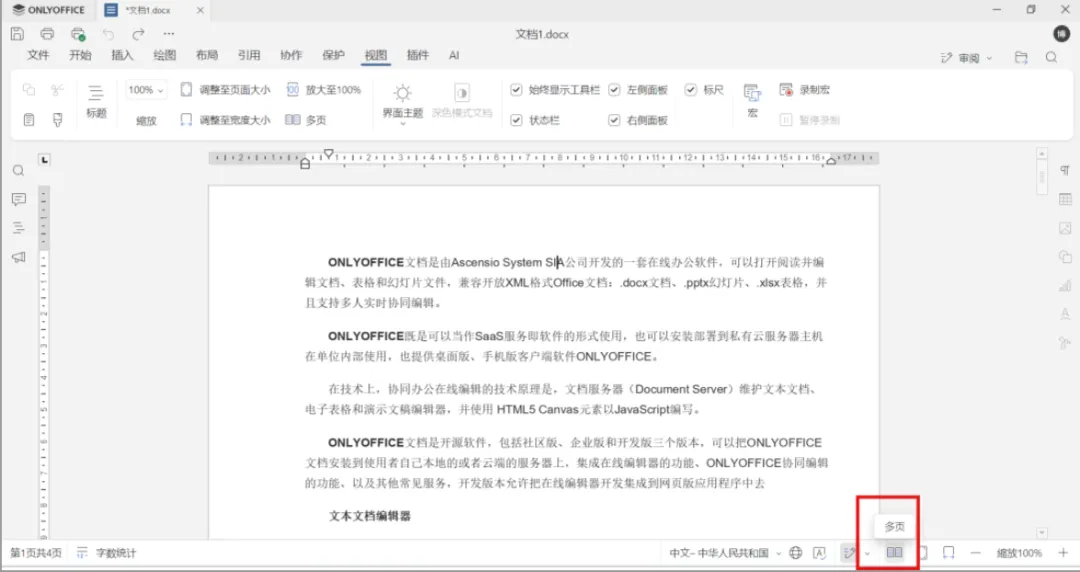Open paragraph settings in right sidebar
Viewport: 1080px width, 572px height.
click(x=1065, y=170)
